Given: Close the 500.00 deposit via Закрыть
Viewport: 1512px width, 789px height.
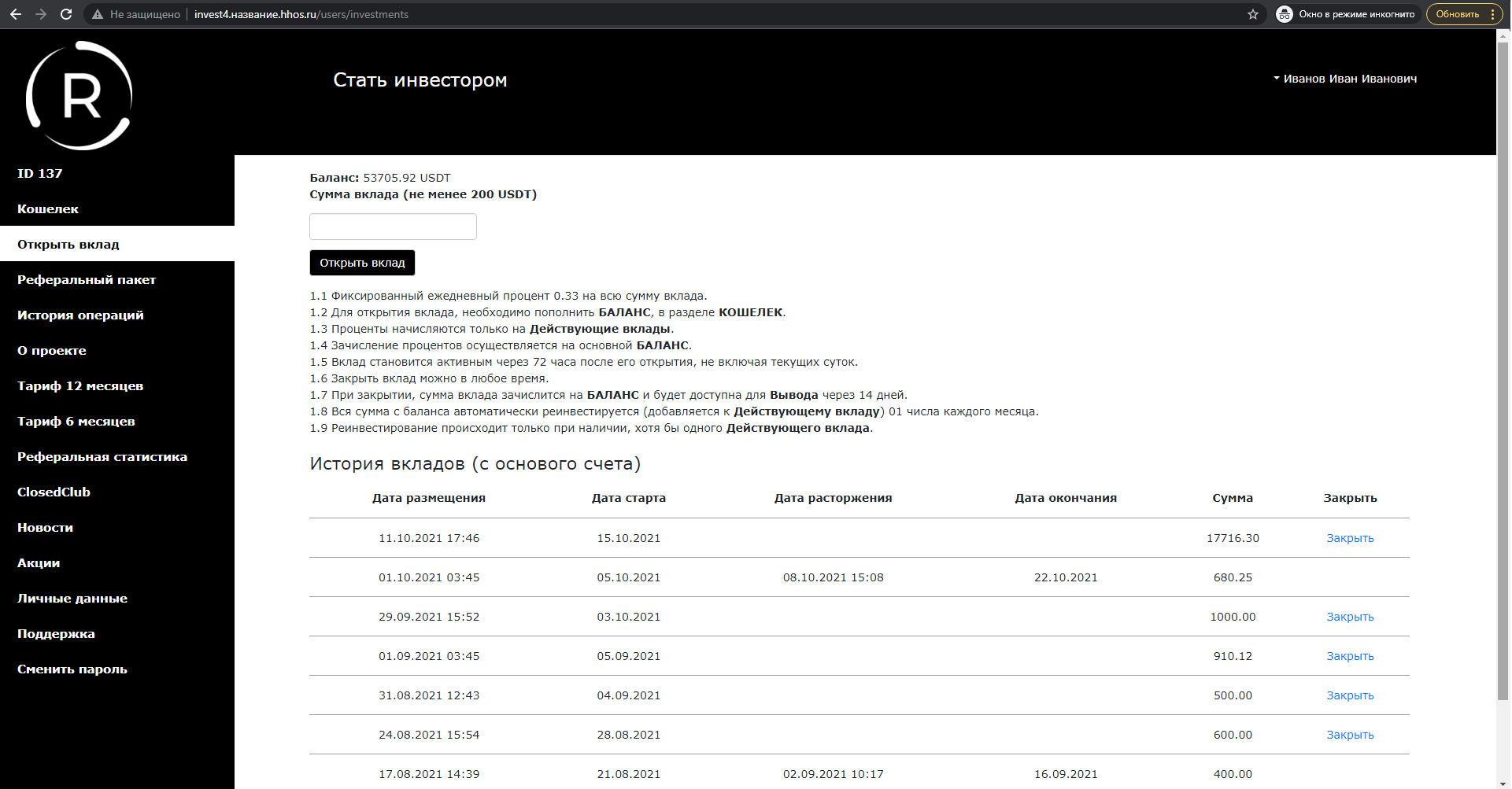Looking at the screenshot, I should coord(1350,695).
